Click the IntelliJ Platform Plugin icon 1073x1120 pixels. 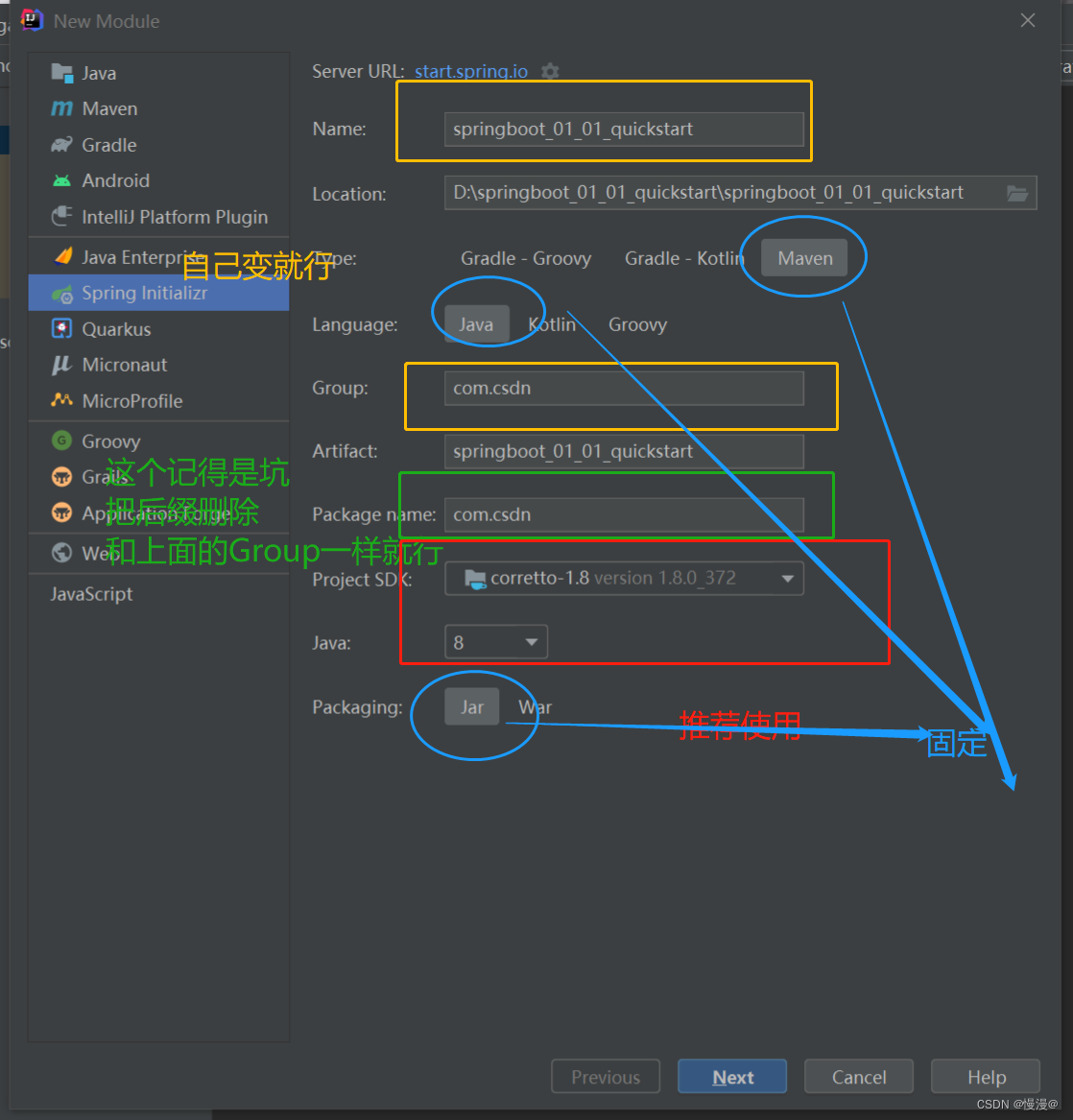pyautogui.click(x=62, y=217)
